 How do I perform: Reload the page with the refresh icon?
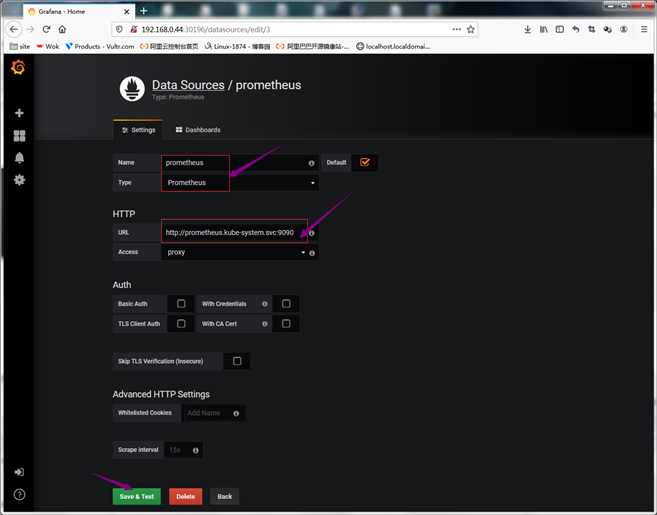point(47,29)
